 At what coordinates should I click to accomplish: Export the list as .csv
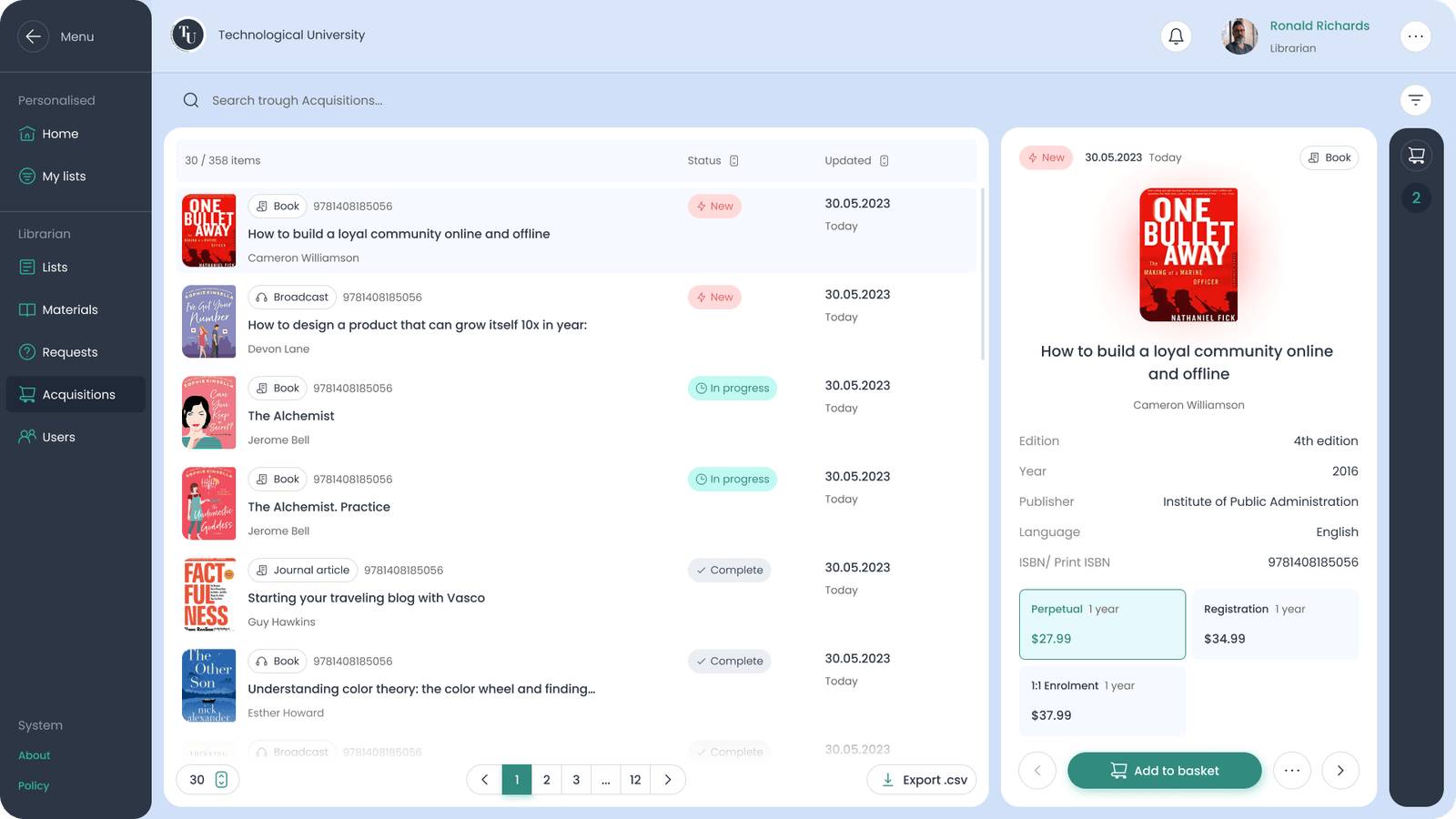click(923, 780)
